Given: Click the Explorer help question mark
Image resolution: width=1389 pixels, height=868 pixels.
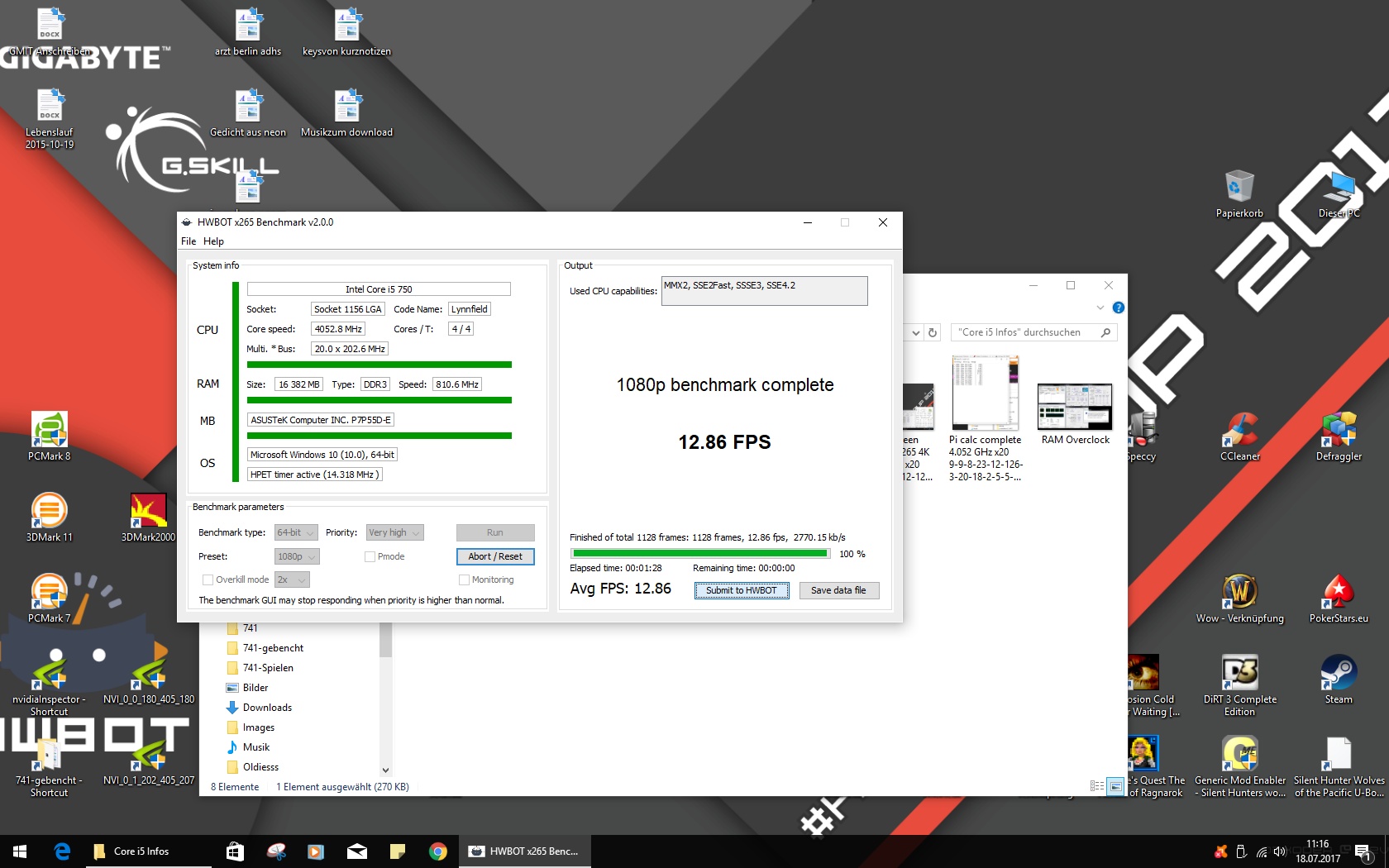Looking at the screenshot, I should (x=1118, y=308).
